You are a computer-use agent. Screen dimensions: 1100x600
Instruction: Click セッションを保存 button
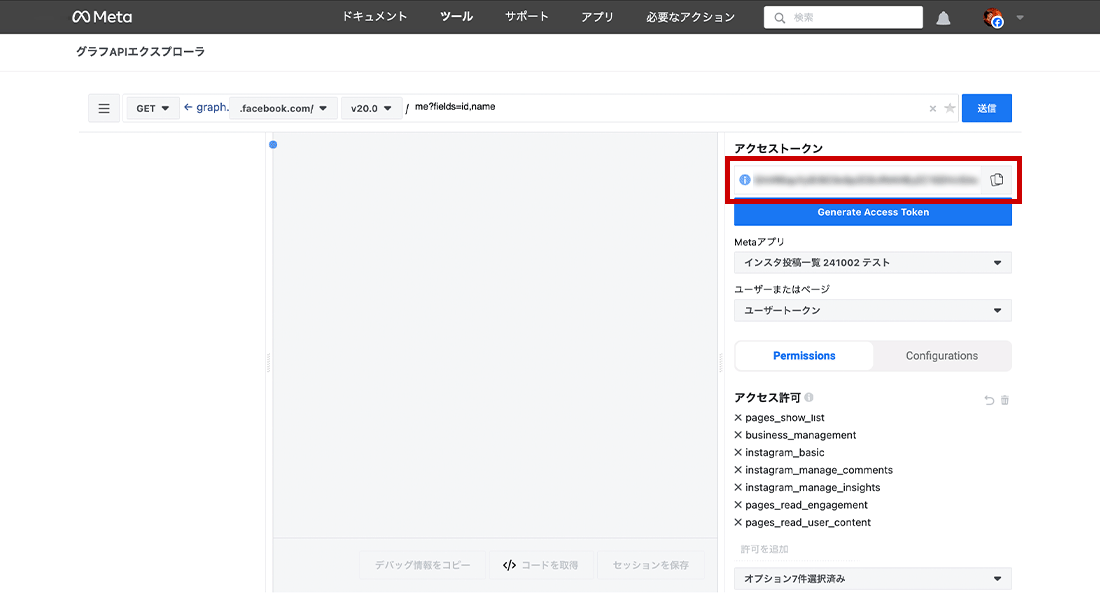tap(650, 565)
